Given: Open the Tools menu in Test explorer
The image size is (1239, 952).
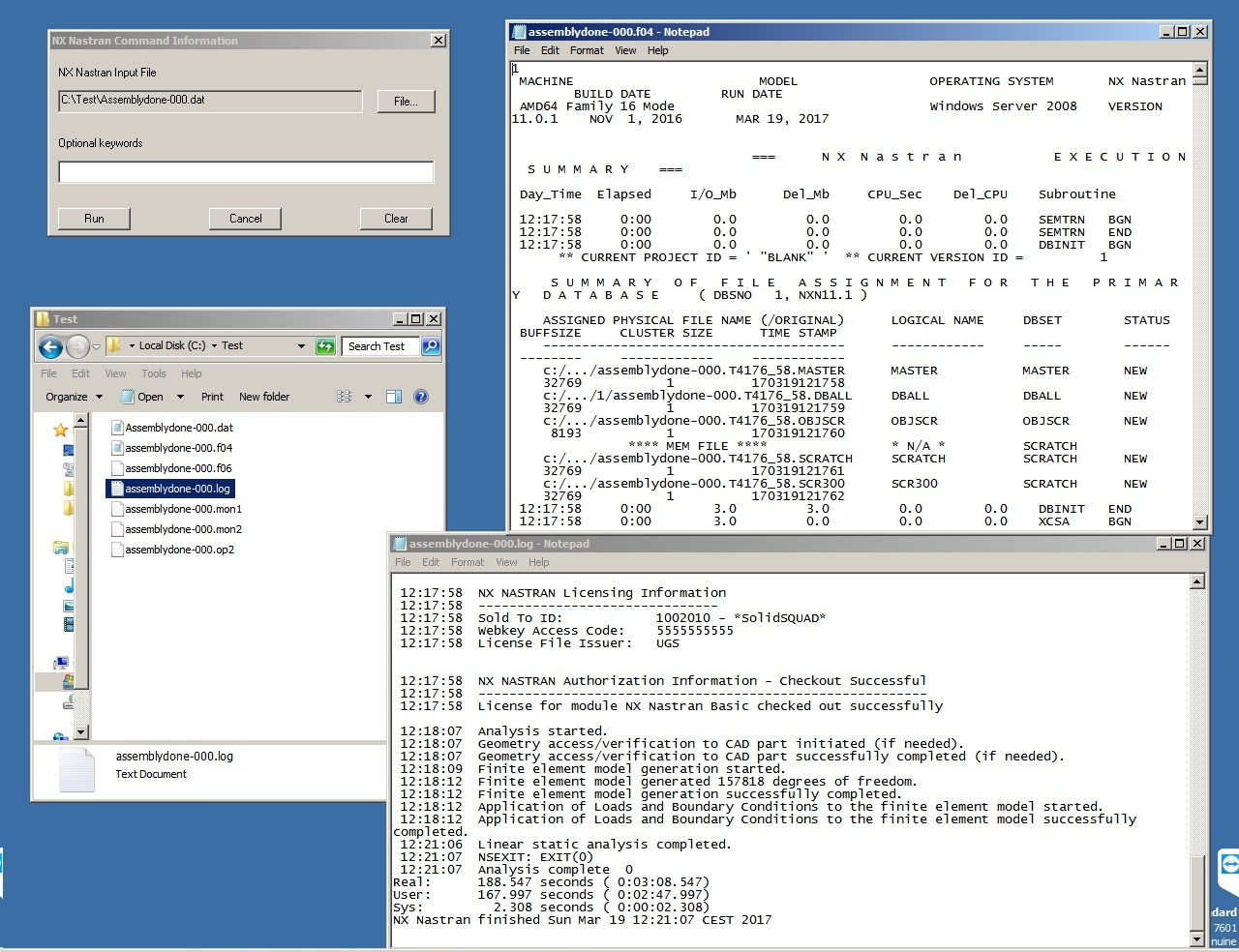Looking at the screenshot, I should tap(154, 373).
